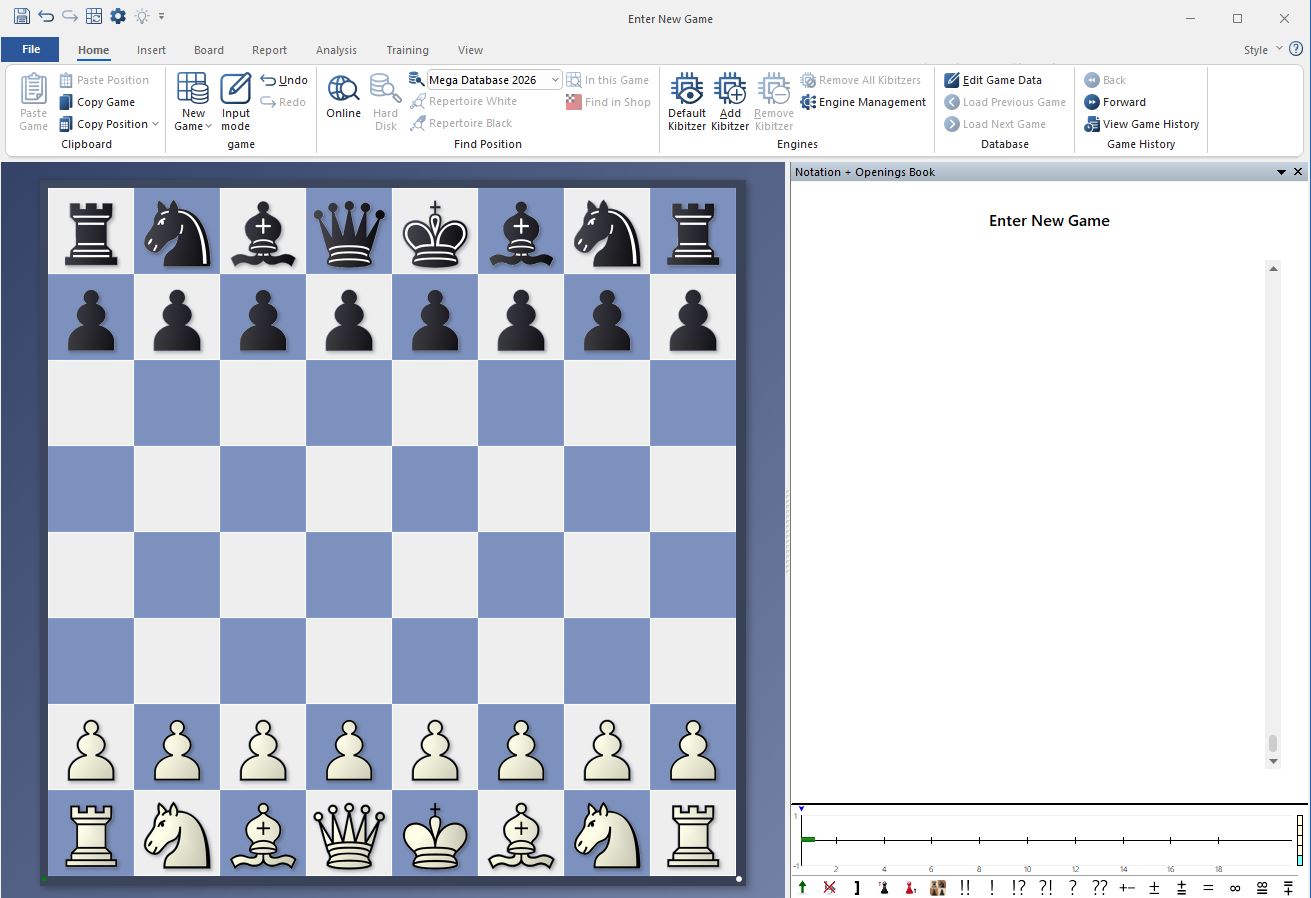Open options with the gear icon
Viewport: 1311px width, 898px height.
click(118, 17)
